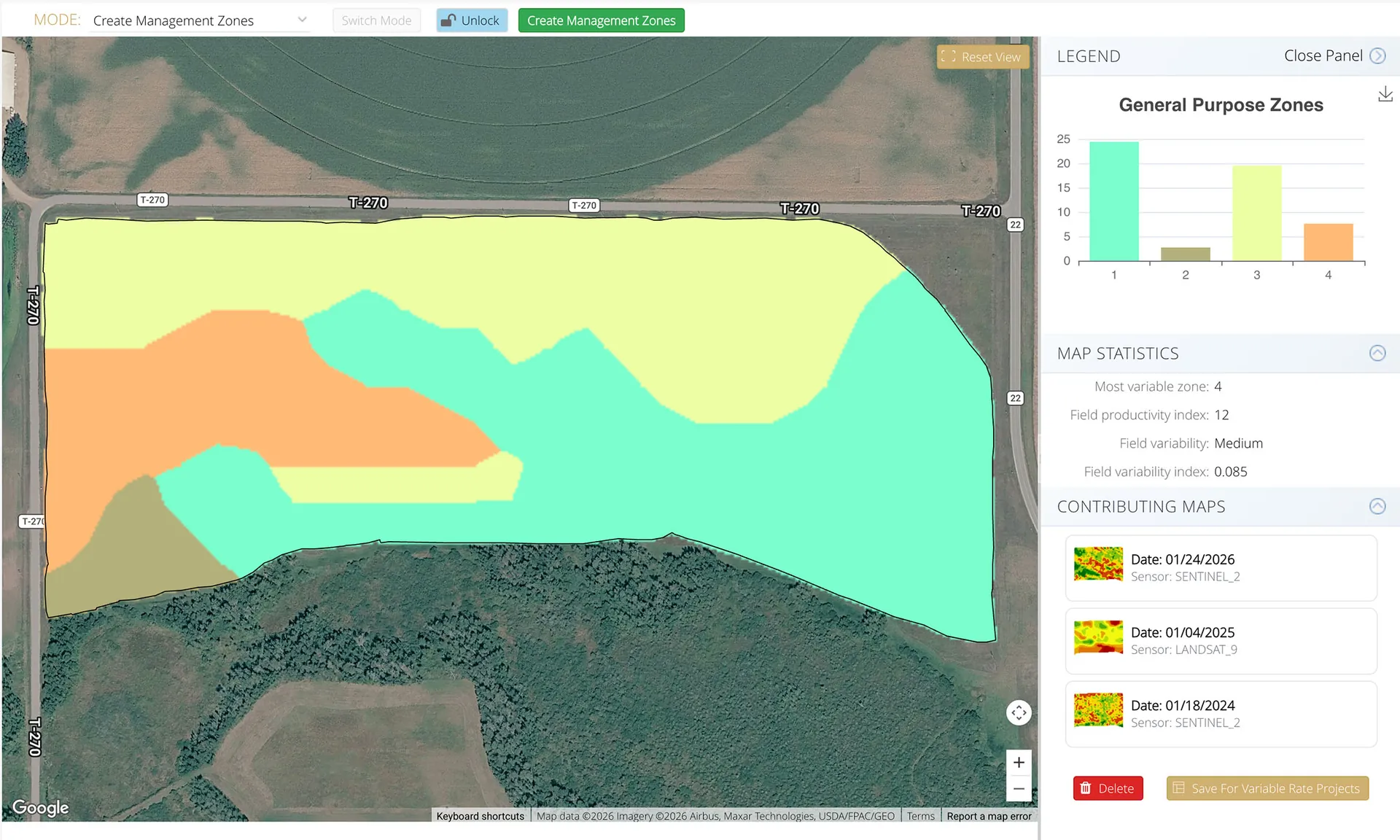
Task: Click the zone 1 bar in the chart
Action: [1113, 201]
